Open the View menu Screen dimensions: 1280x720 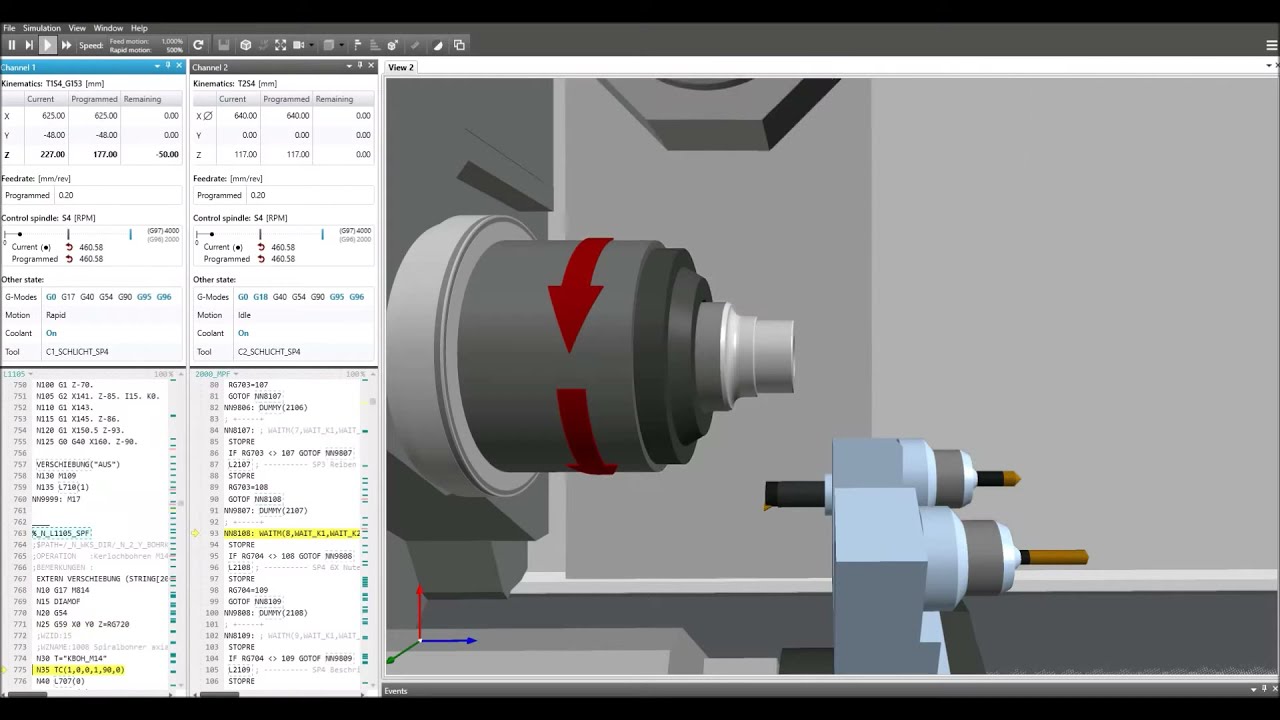coord(77,28)
